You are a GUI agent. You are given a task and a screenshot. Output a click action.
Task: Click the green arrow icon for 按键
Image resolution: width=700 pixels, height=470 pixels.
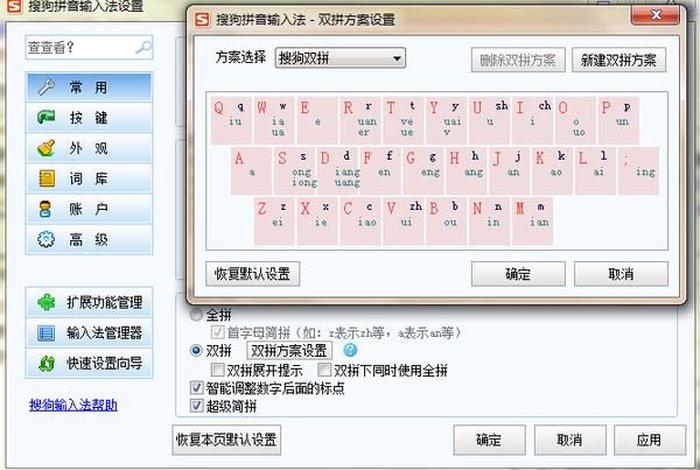46,117
